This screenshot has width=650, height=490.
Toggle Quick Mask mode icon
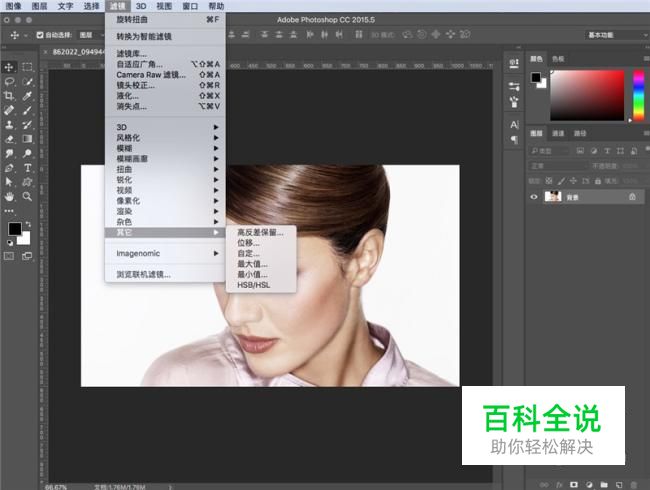click(10, 256)
